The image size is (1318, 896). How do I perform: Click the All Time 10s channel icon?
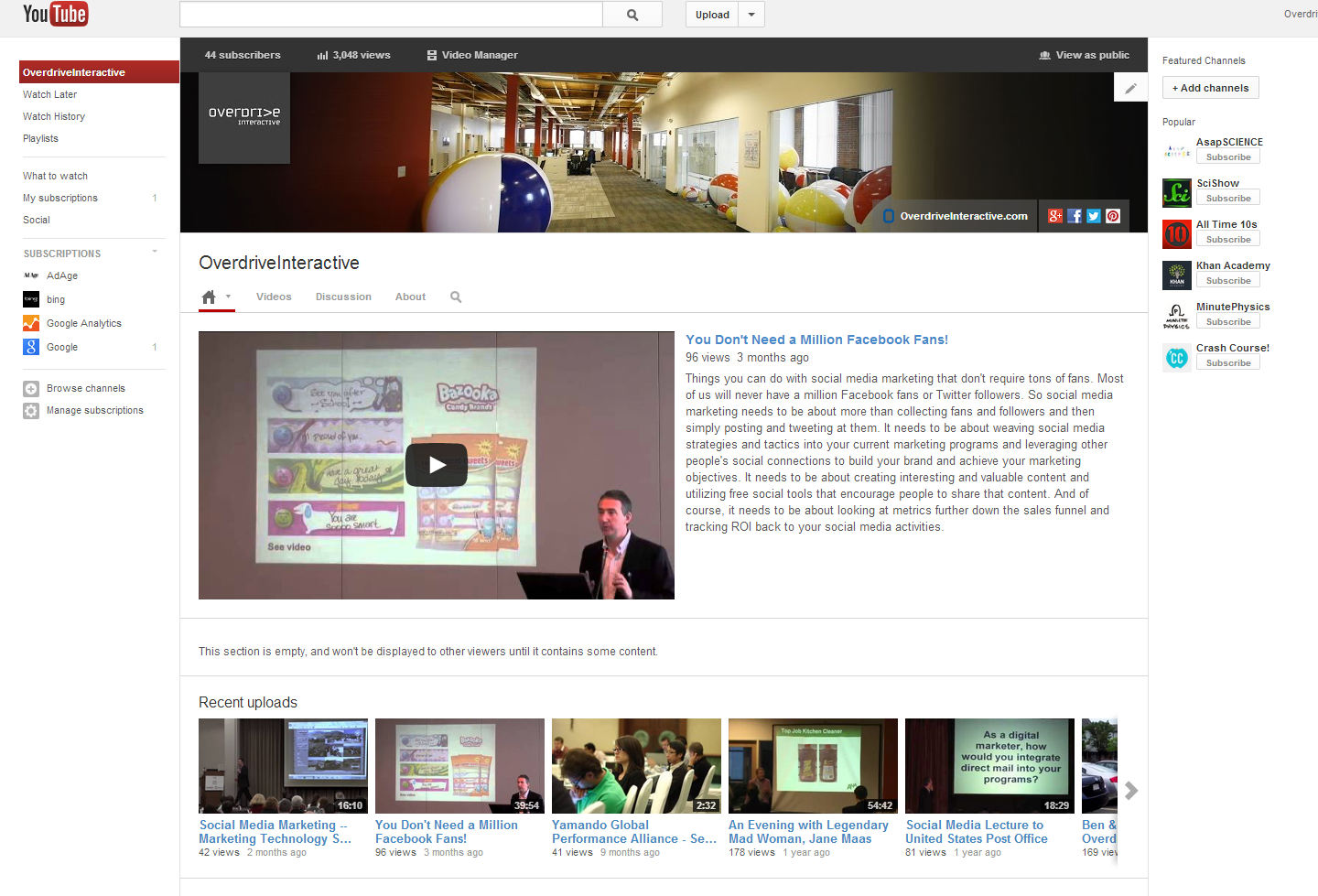click(1177, 234)
